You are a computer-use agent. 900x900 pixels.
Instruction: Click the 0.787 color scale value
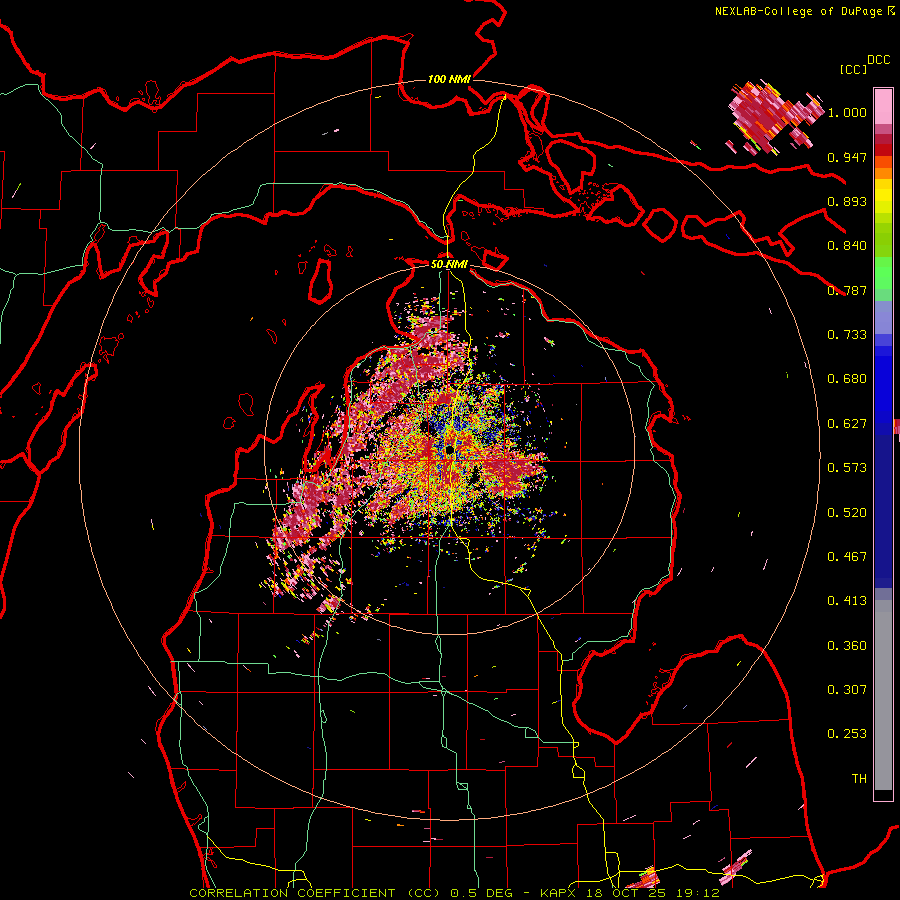[x=847, y=290]
